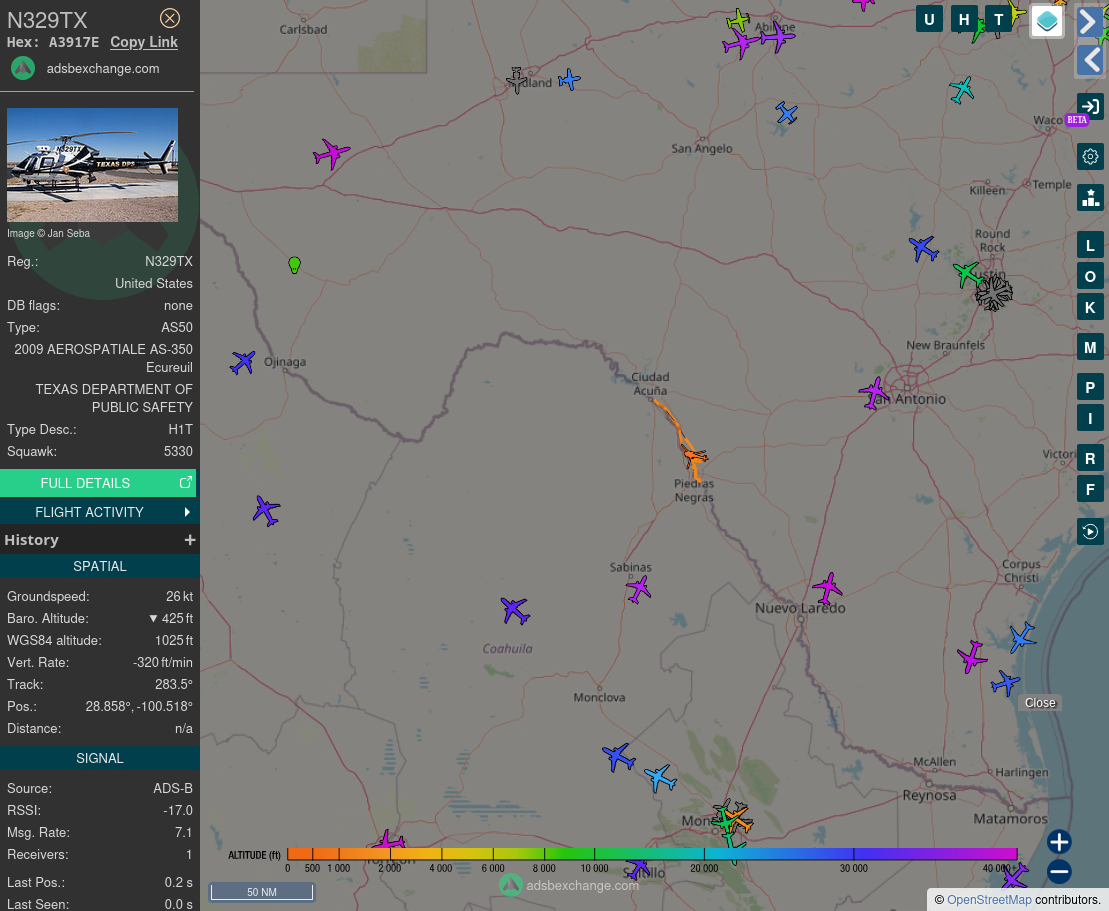Select the blue airplane west of Round Rock

pyautogui.click(x=924, y=249)
